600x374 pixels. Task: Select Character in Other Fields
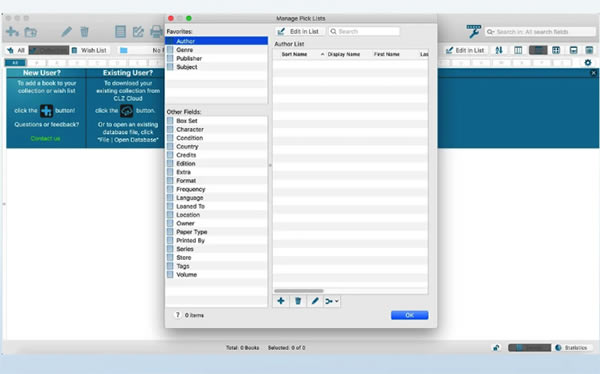click(217, 129)
